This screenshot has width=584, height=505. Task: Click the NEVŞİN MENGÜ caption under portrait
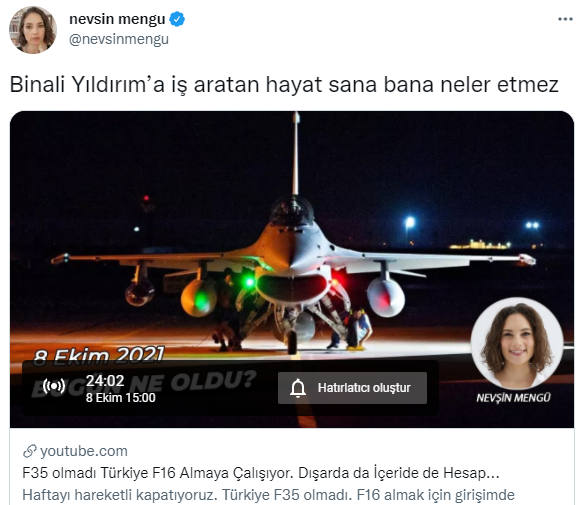pyautogui.click(x=513, y=398)
